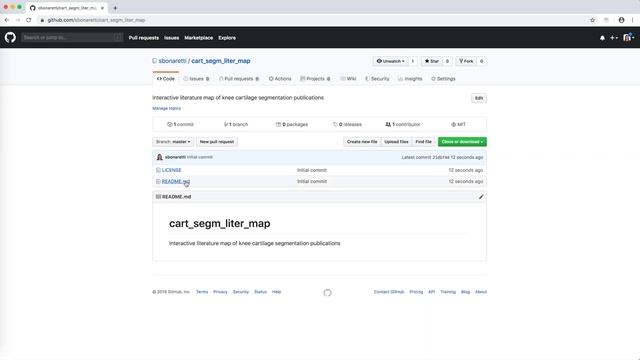
Task: Switch to the repository Pull requests tab
Action: (x=239, y=79)
